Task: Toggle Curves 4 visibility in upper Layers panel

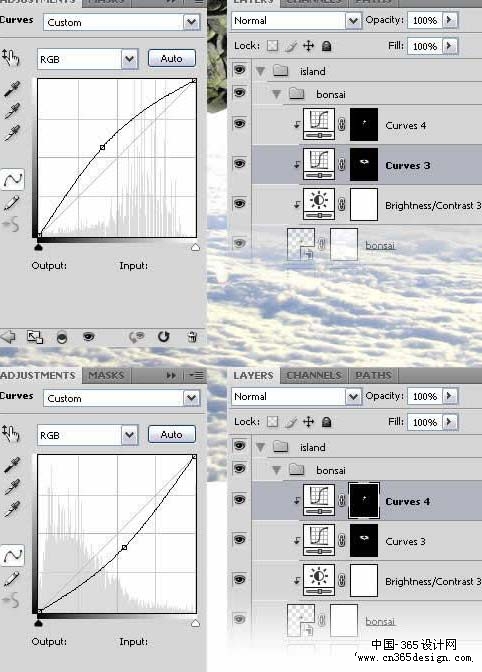Action: tap(240, 124)
